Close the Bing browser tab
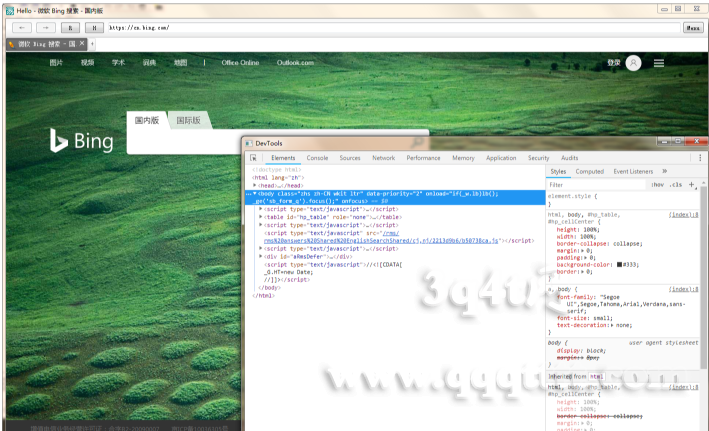 pyautogui.click(x=82, y=43)
